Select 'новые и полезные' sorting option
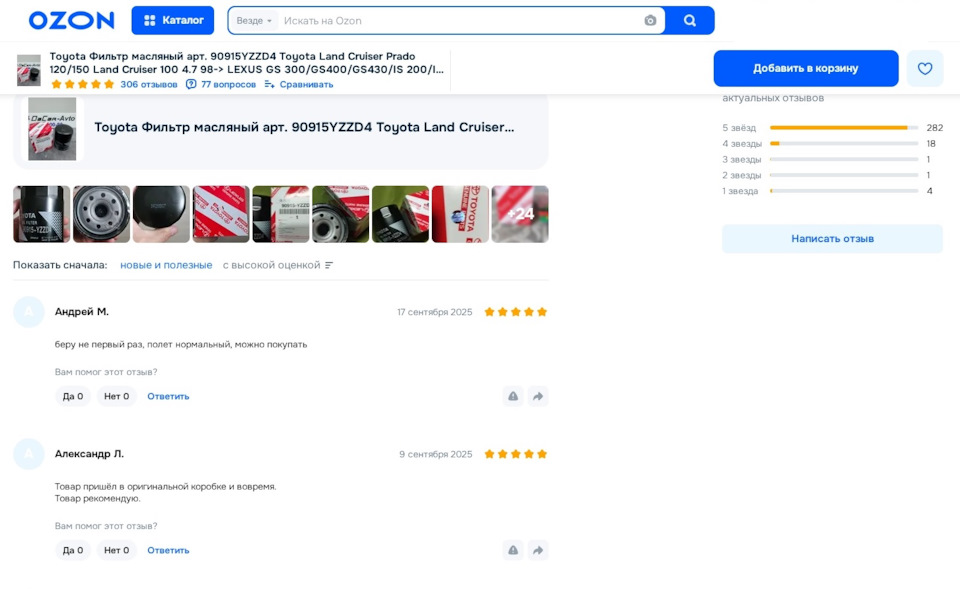 coord(166,265)
